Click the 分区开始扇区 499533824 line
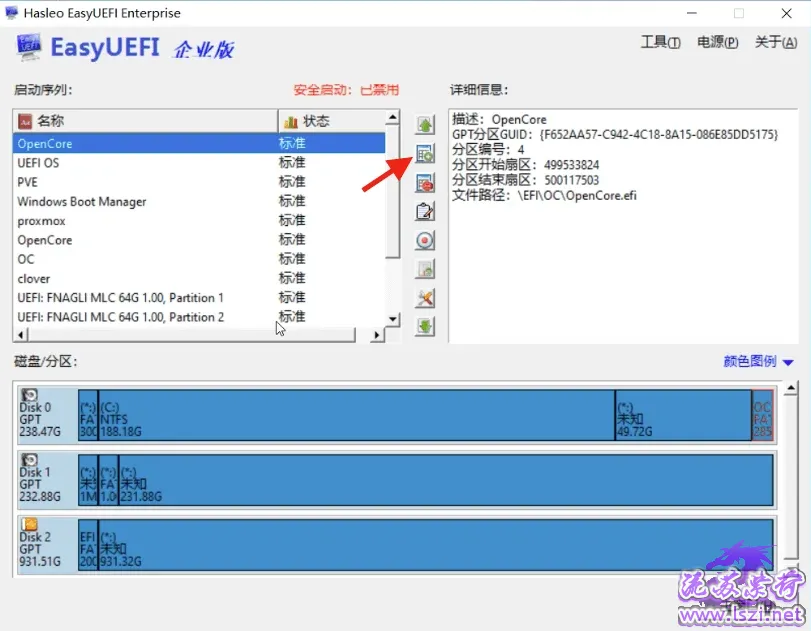This screenshot has height=631, width=811. pos(525,165)
